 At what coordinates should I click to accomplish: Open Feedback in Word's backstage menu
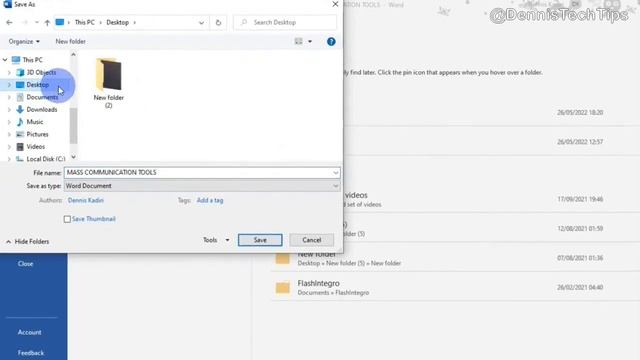tap(31, 353)
